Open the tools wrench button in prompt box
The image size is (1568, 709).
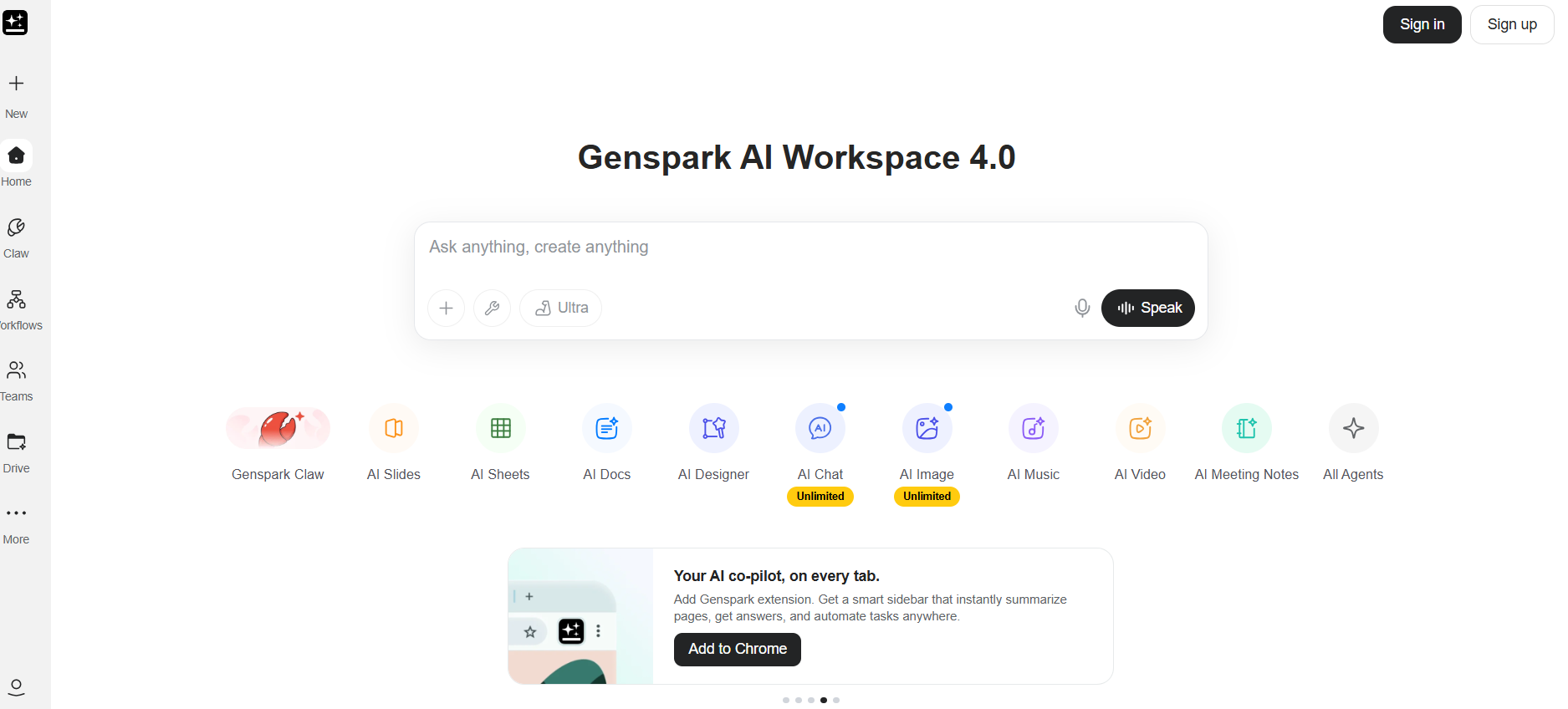tap(492, 308)
